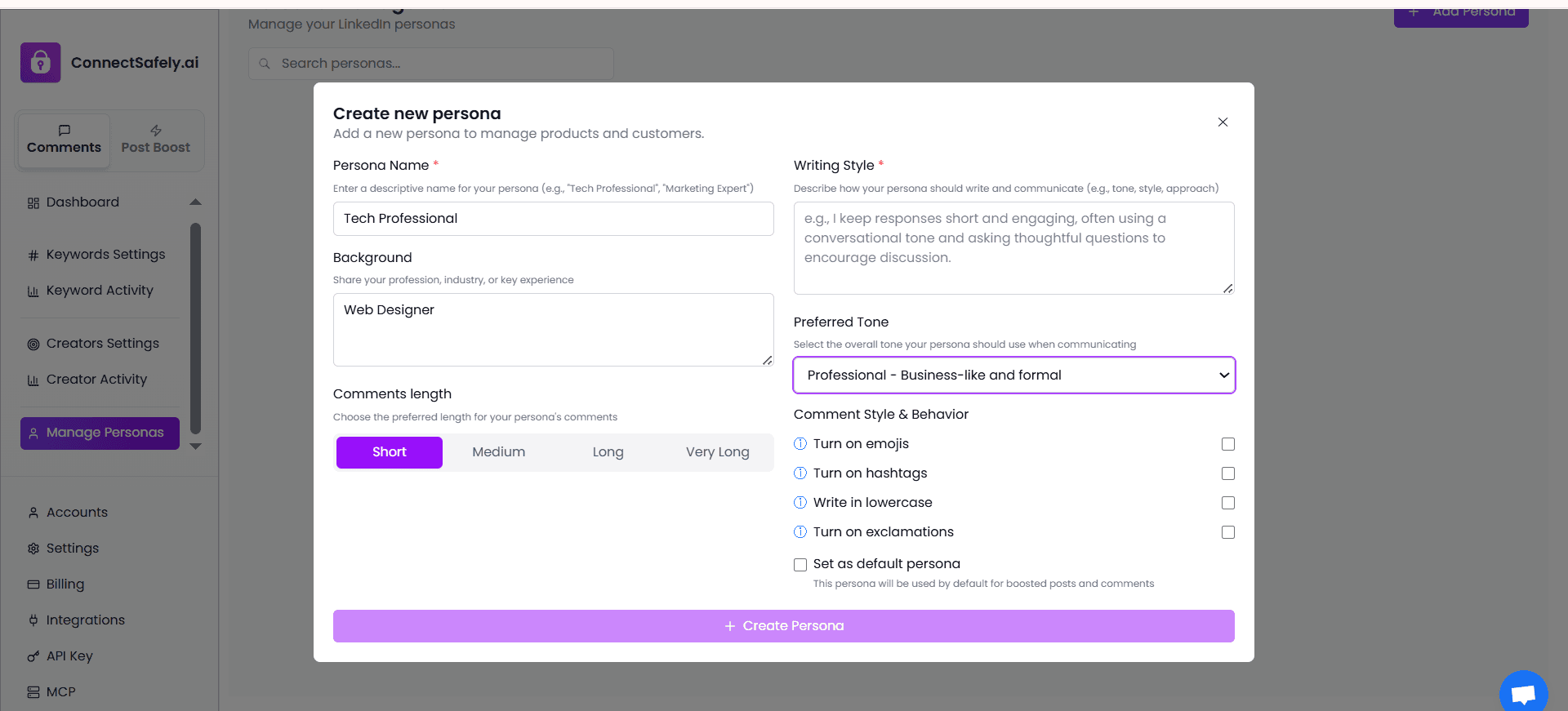This screenshot has height=711, width=1568.
Task: Click the Search personas field
Action: (430, 63)
